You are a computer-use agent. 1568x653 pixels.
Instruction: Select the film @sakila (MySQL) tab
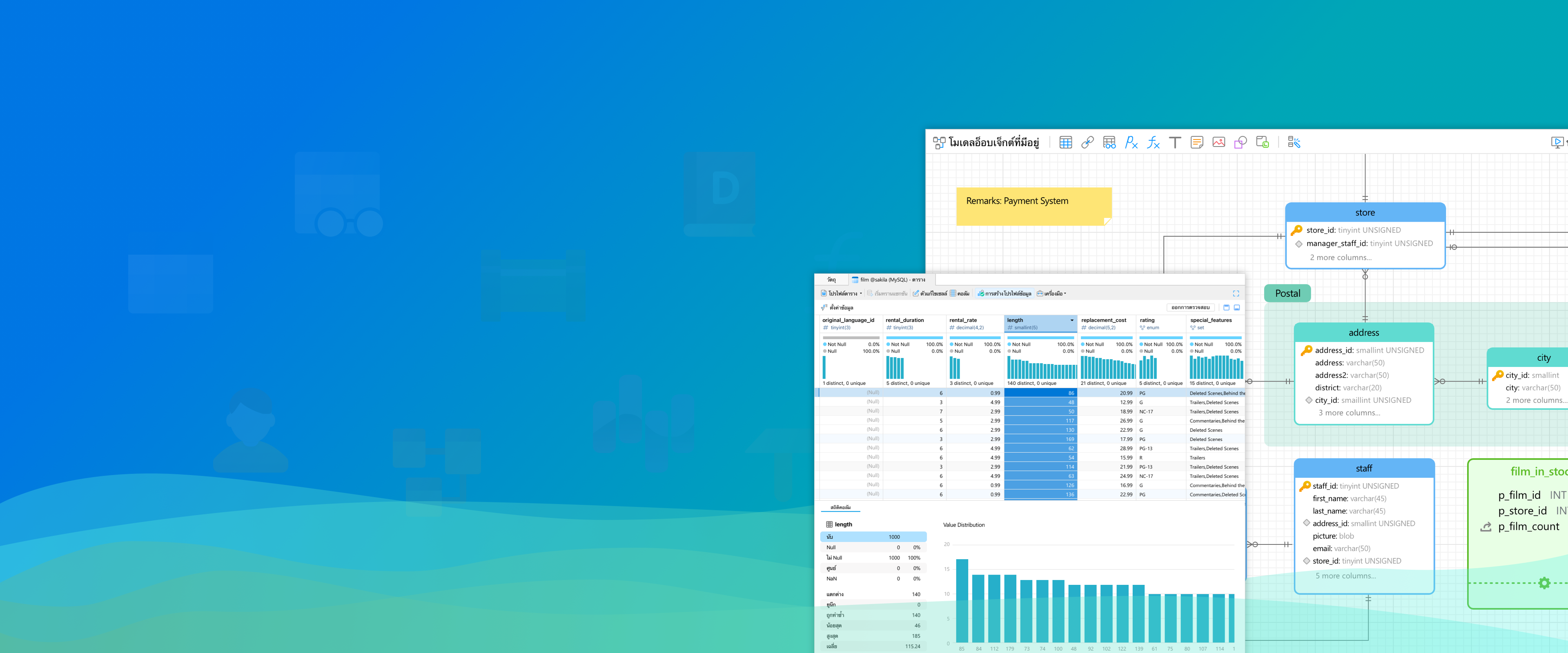coord(892,280)
